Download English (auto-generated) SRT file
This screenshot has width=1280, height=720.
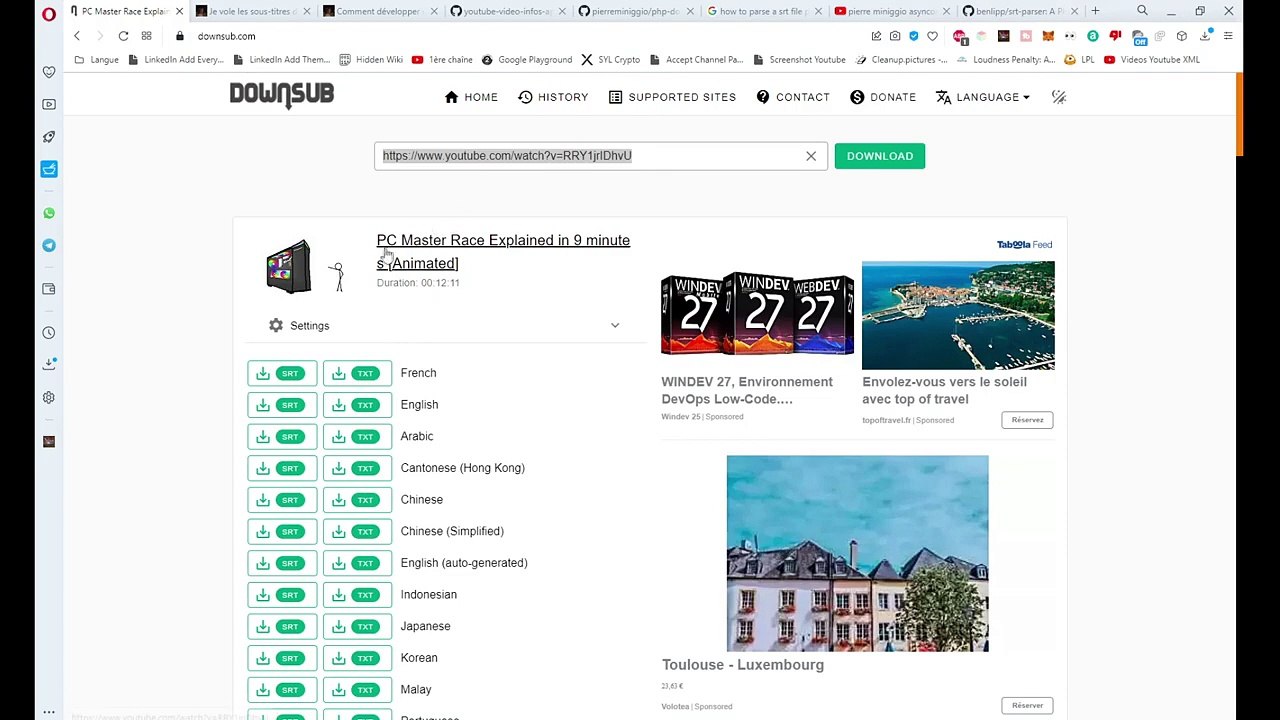coord(282,563)
